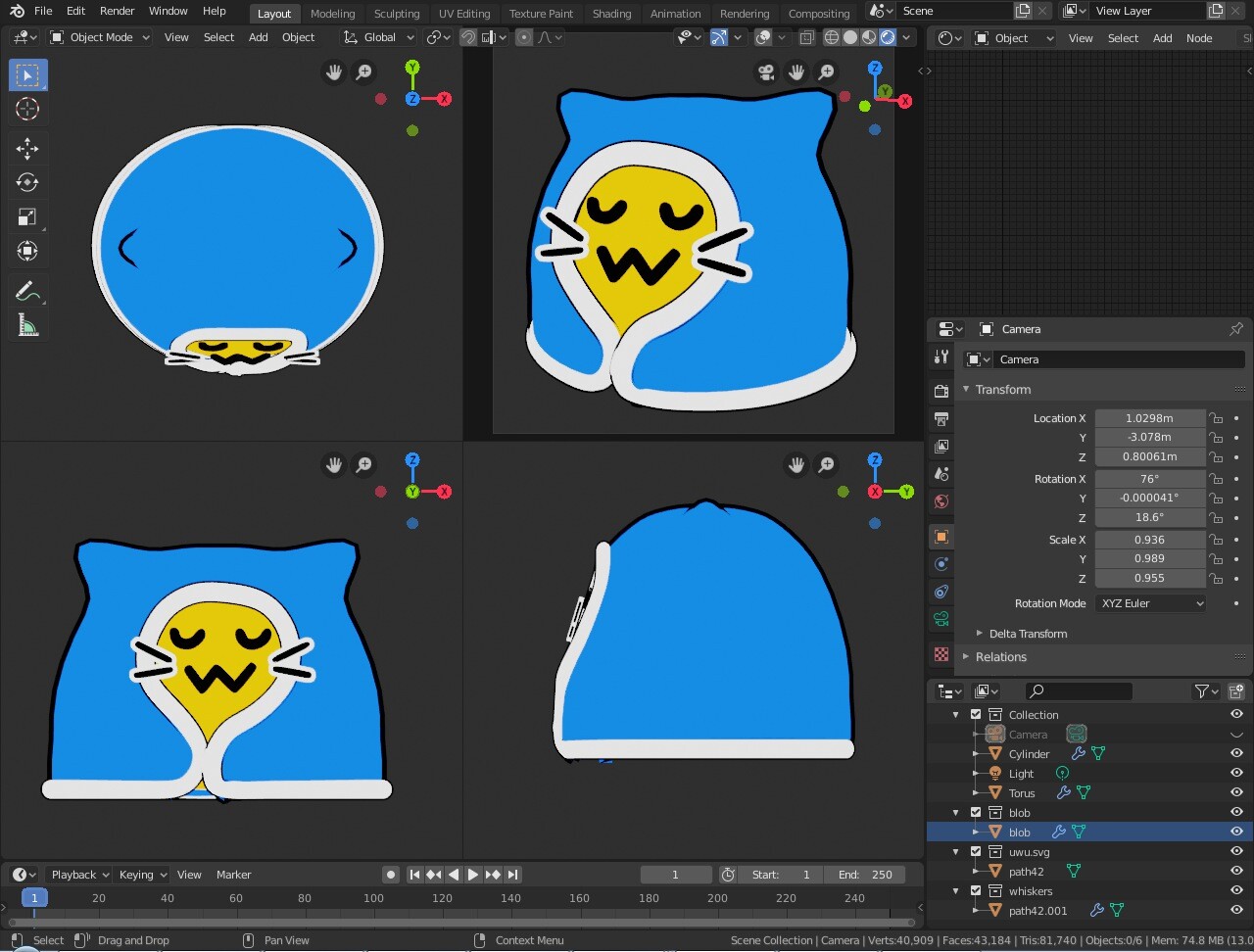Image resolution: width=1254 pixels, height=952 pixels.
Task: Open the Keying popover in timeline
Action: coord(142,875)
